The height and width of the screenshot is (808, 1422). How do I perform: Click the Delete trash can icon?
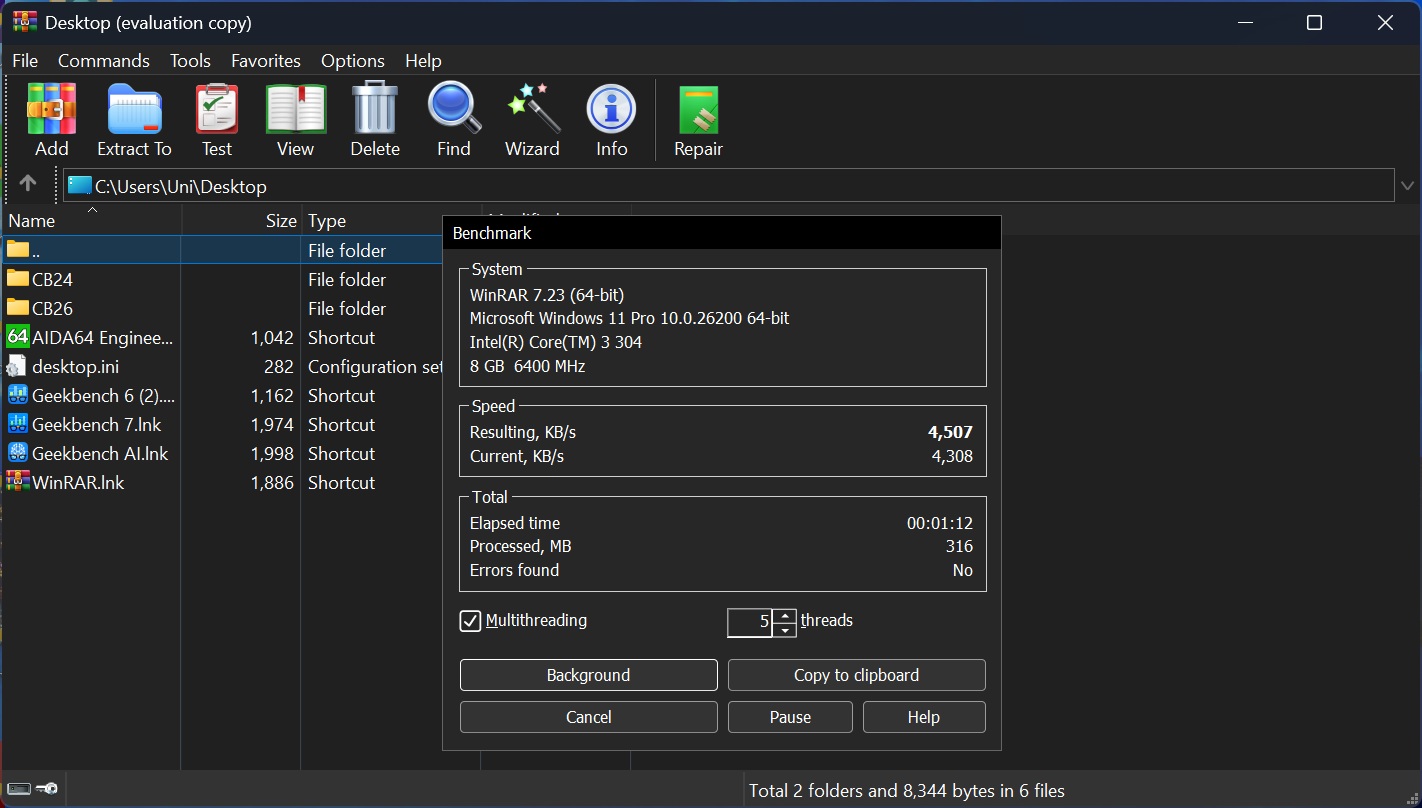(x=375, y=109)
